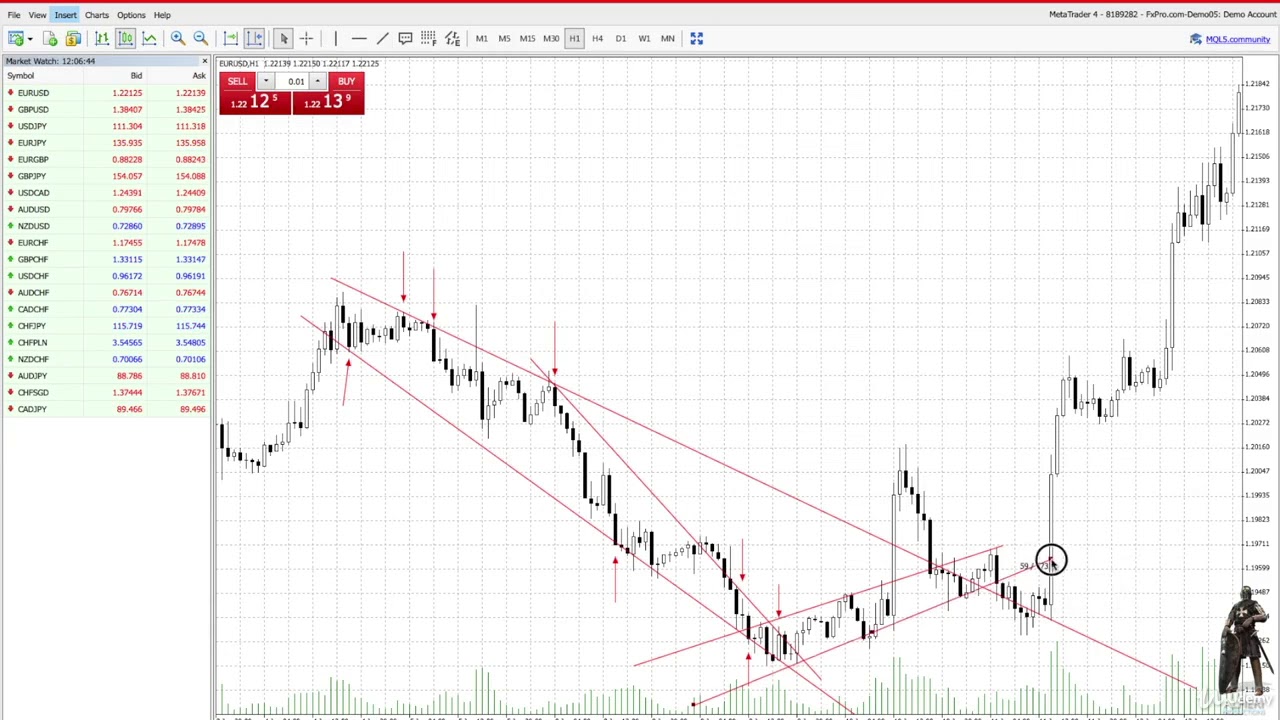Viewport: 1280px width, 720px height.
Task: Switch chart to M5 timeframe
Action: coord(504,38)
